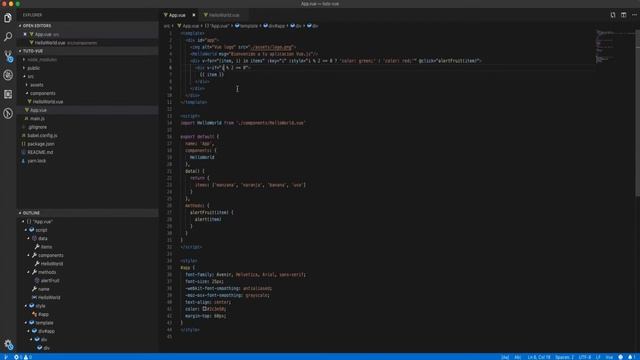Open yarn.lock in the explorer
The height and width of the screenshot is (360, 640).
coord(36,161)
